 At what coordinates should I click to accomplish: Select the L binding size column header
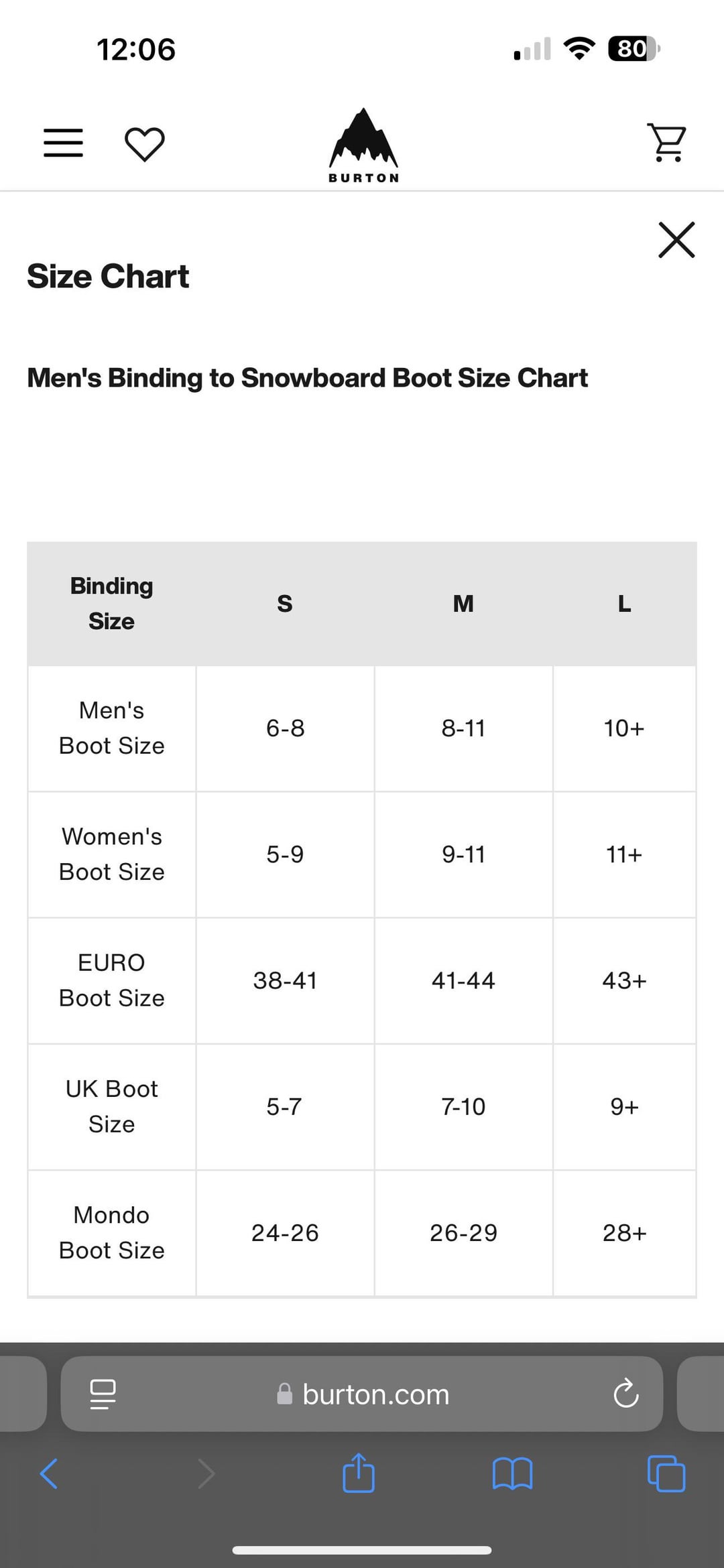[x=624, y=604]
